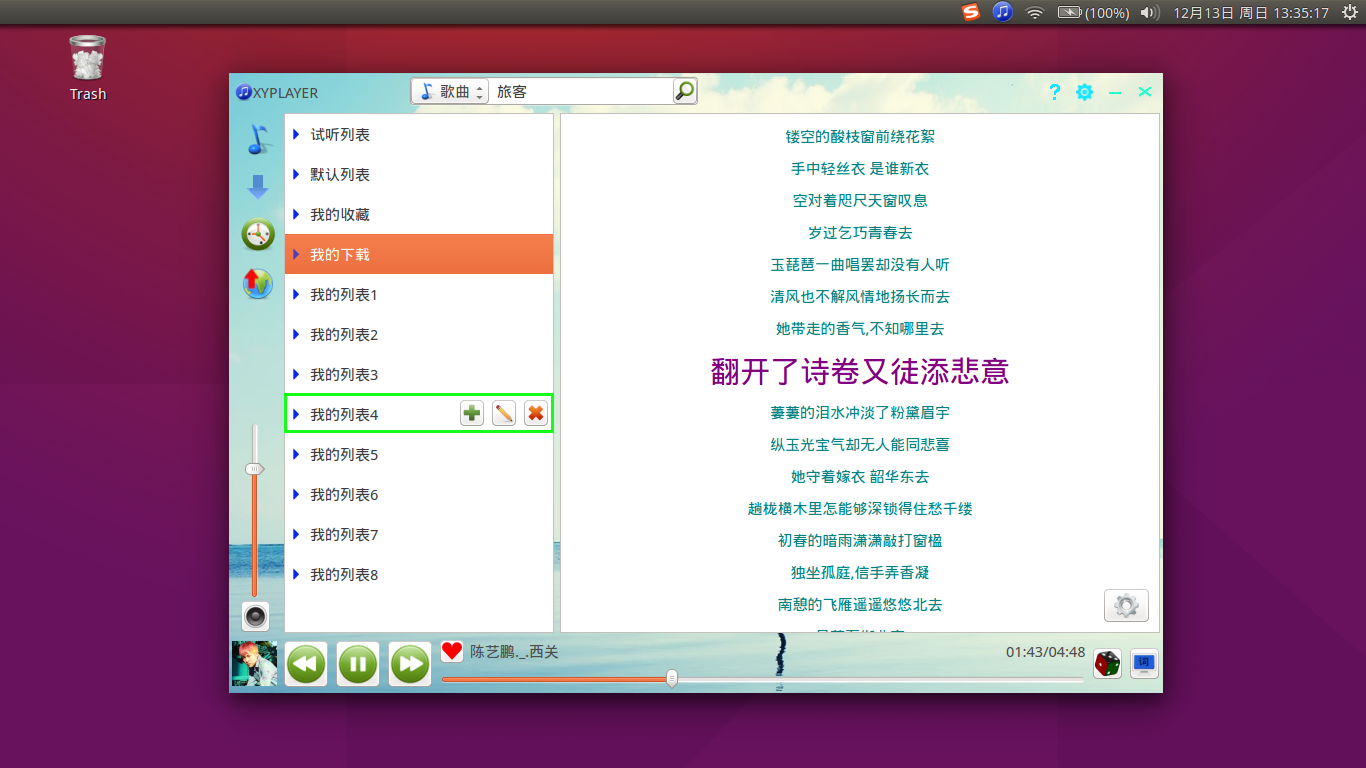Viewport: 1366px width, 768px height.
Task: Click the playback time 01:43/04:48
Action: [1045, 652]
